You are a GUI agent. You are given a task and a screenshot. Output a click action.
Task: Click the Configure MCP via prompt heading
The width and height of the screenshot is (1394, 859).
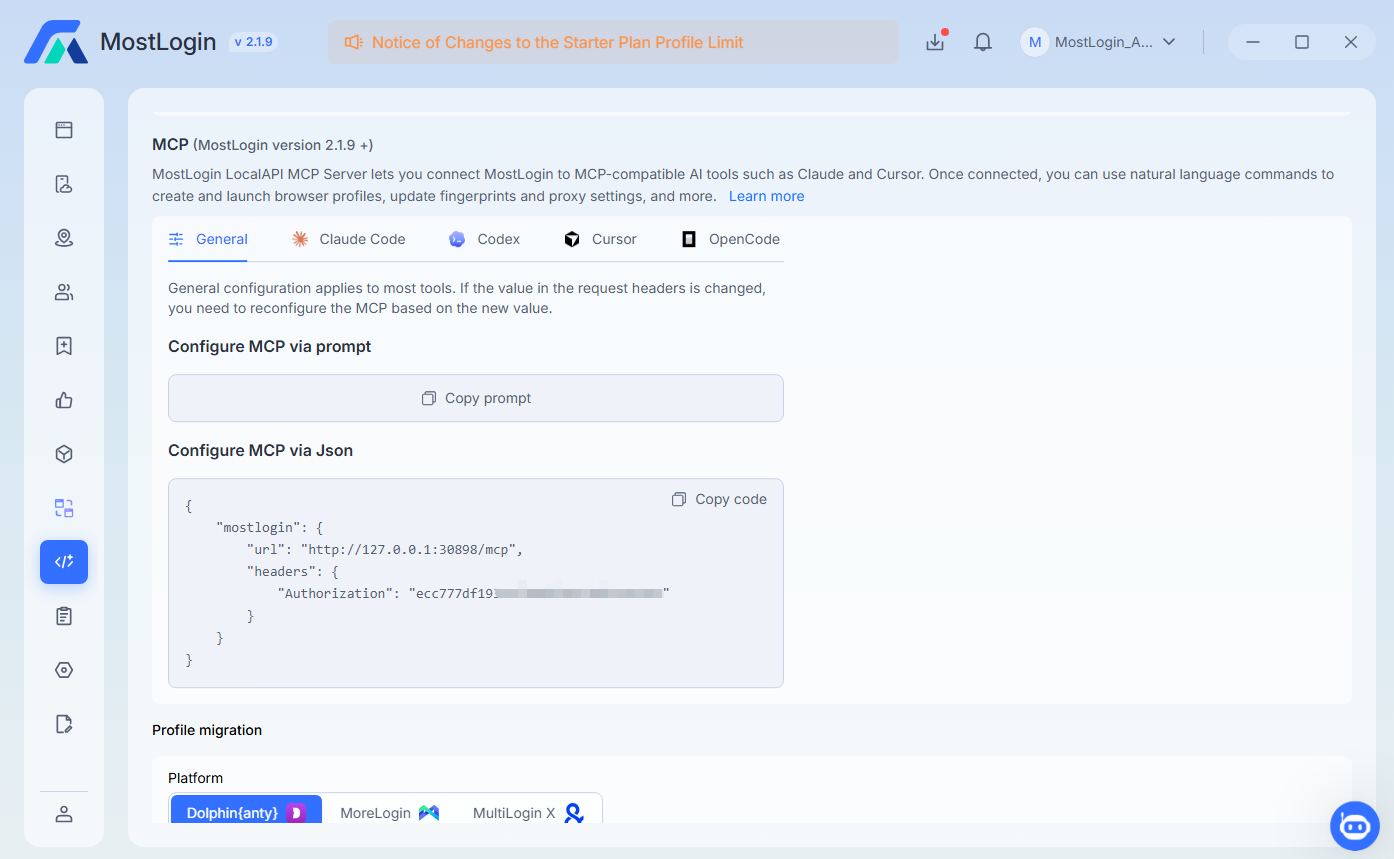click(270, 346)
